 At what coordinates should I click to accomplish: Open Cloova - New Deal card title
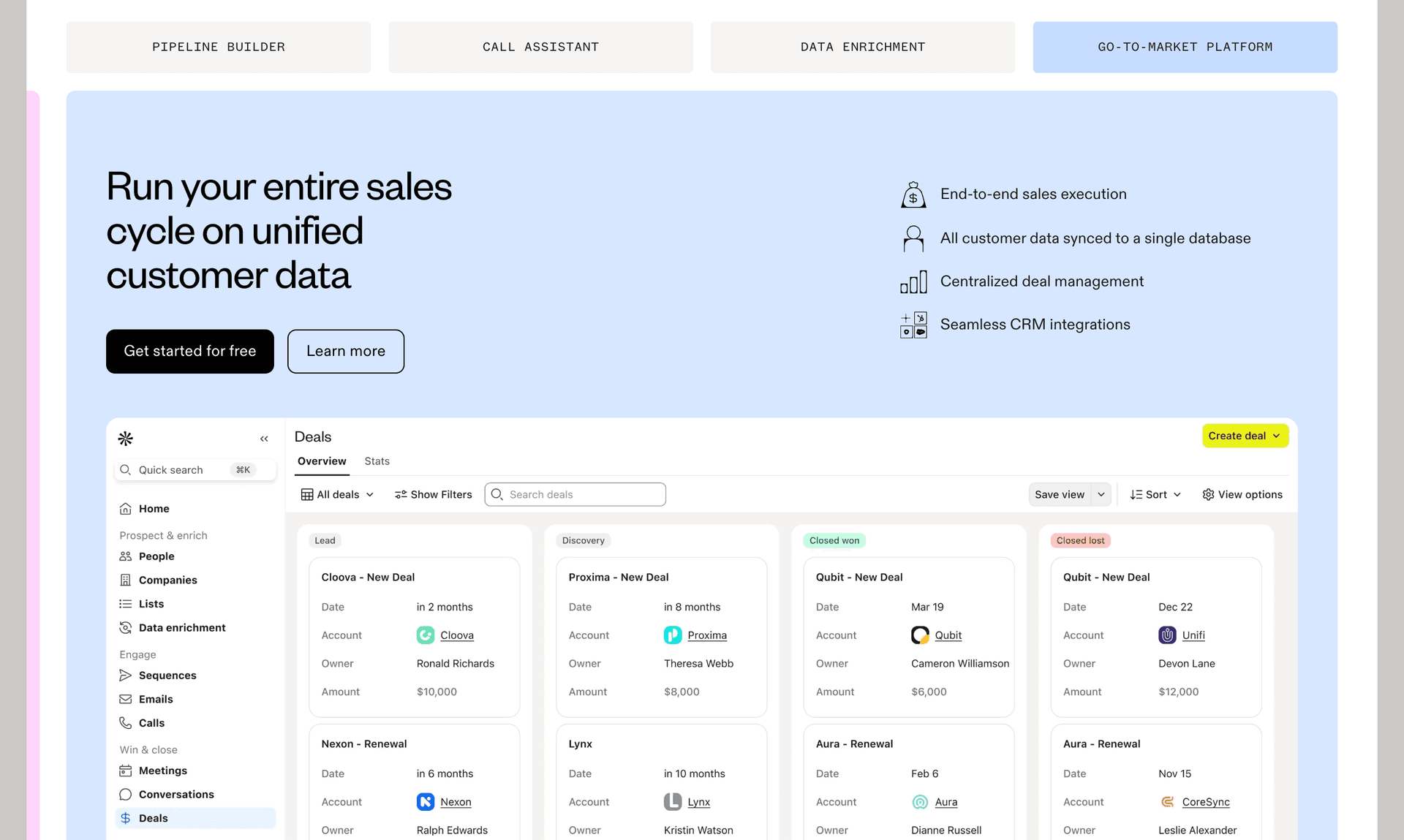pyautogui.click(x=368, y=578)
